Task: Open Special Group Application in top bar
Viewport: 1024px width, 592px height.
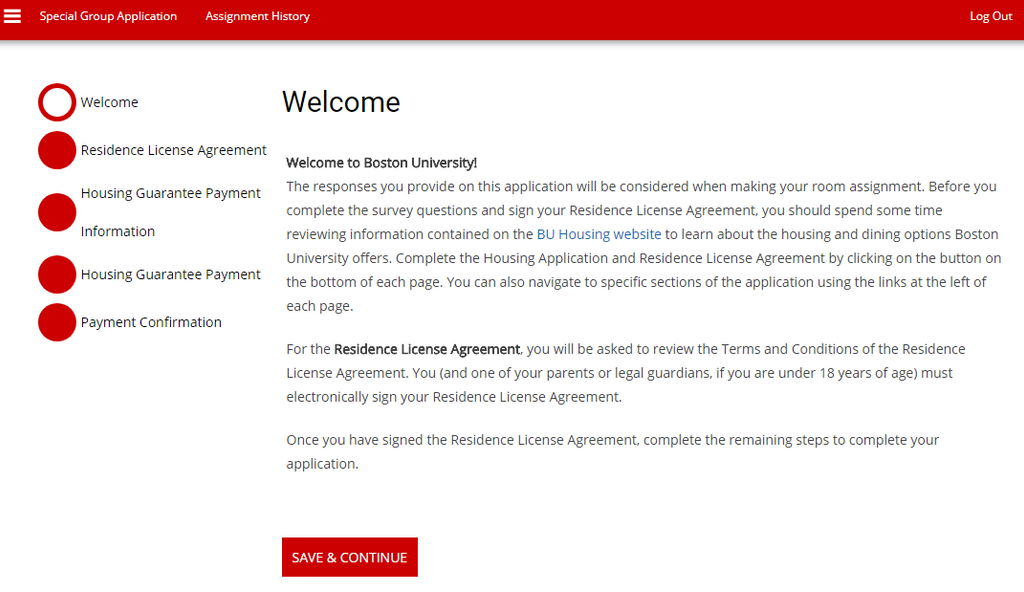Action: (108, 16)
